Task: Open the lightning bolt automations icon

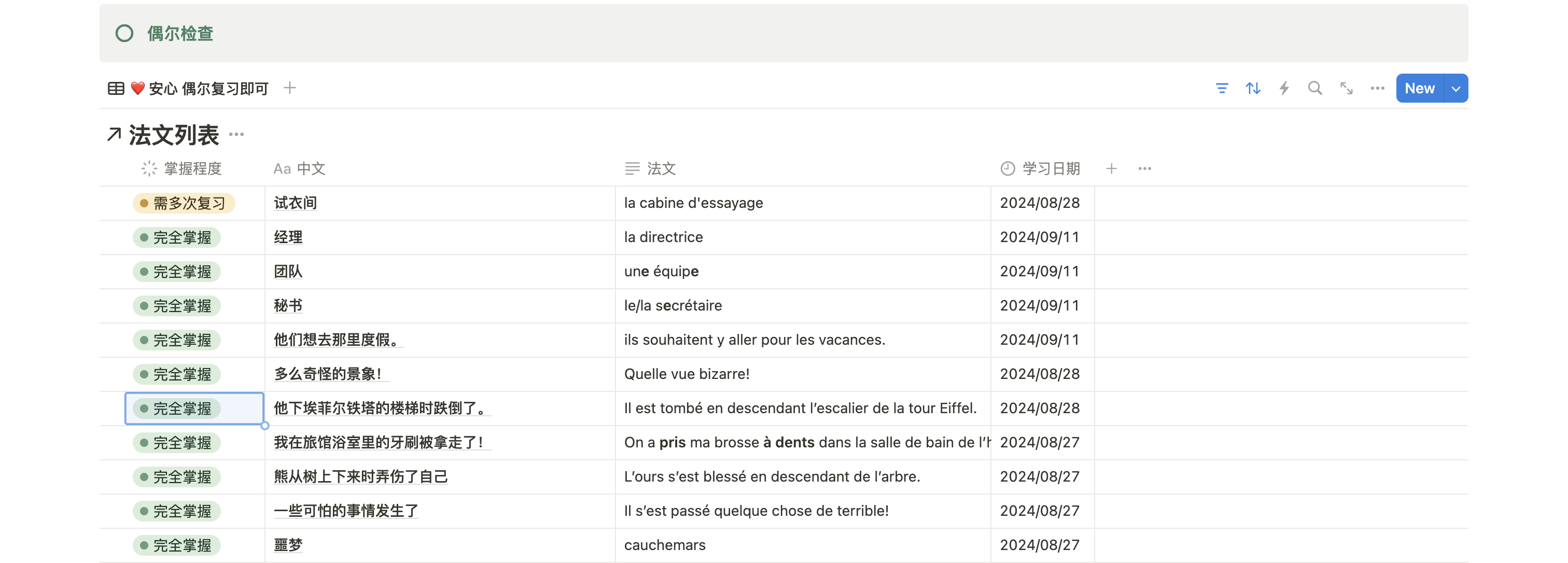Action: click(1284, 88)
